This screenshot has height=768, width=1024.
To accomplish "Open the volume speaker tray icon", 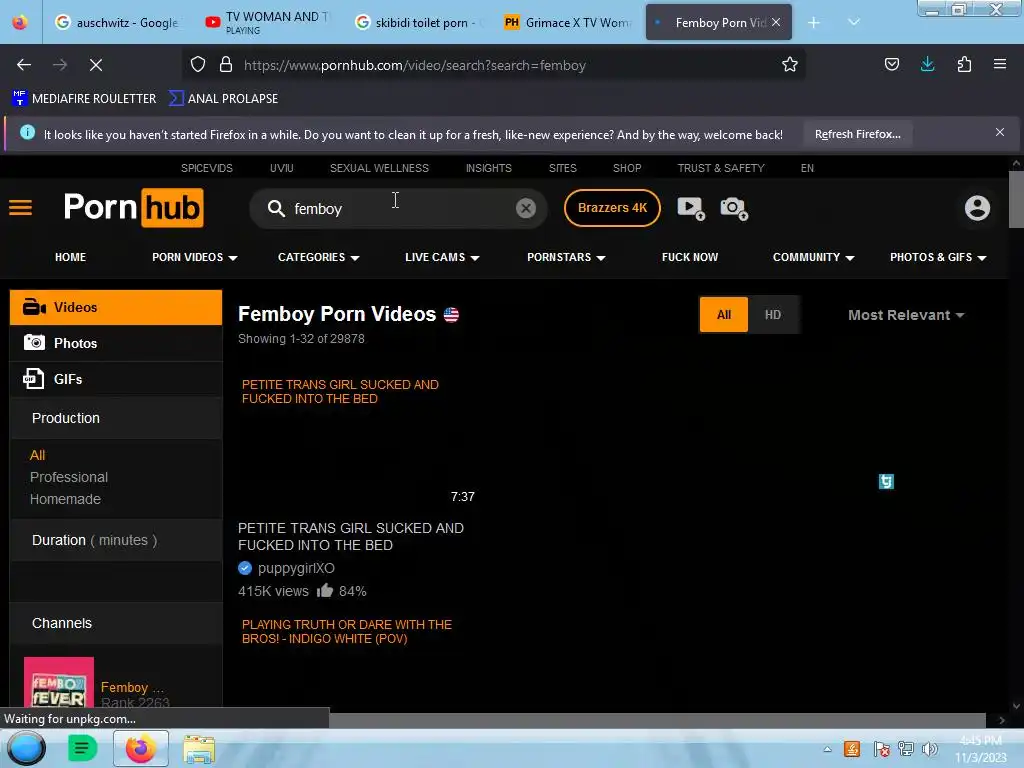I will tap(929, 749).
